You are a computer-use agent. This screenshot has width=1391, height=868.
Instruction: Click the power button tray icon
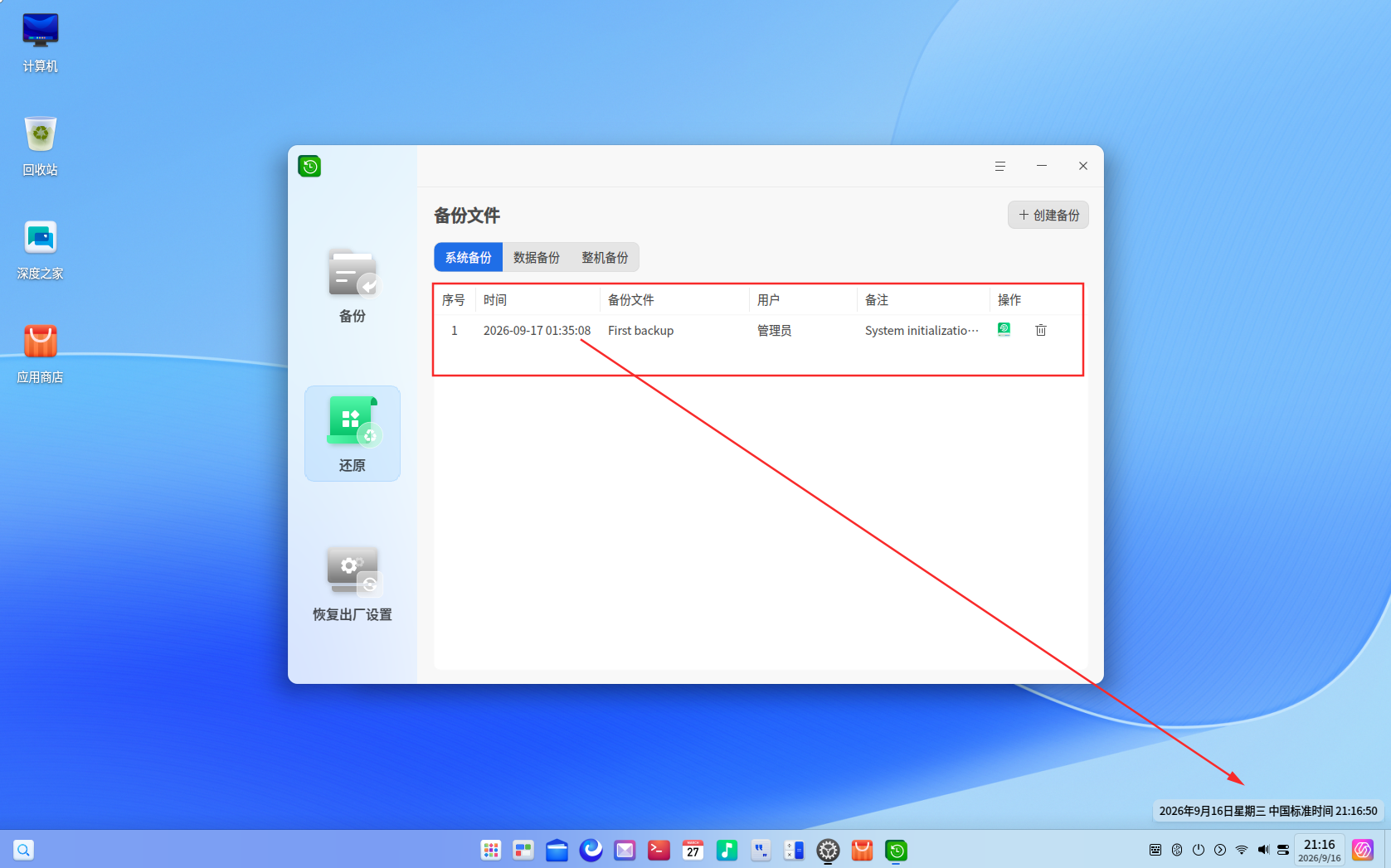(x=1199, y=850)
